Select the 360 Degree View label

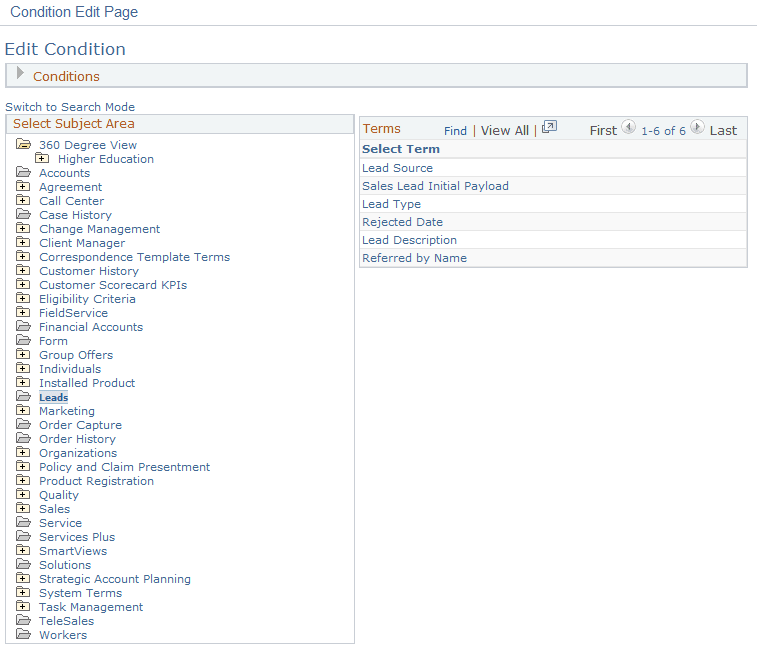(88, 145)
